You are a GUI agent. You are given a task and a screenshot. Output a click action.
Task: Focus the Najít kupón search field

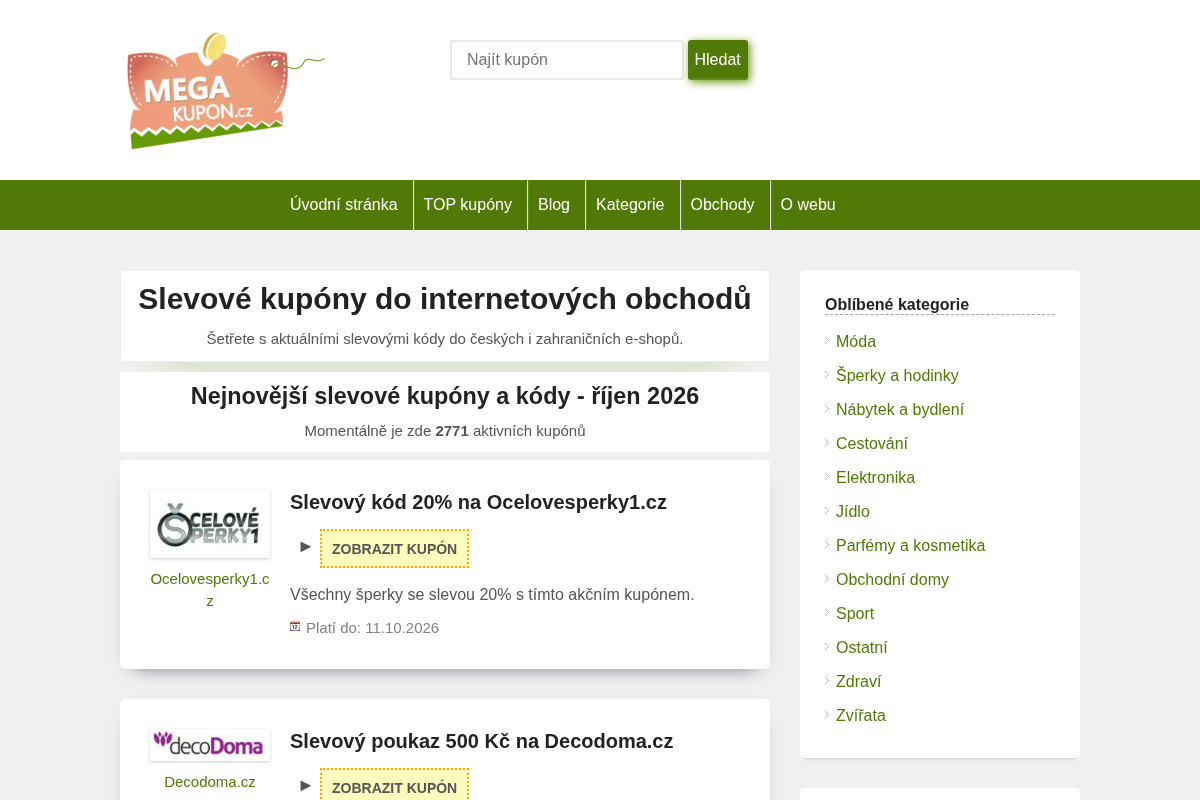(x=567, y=60)
